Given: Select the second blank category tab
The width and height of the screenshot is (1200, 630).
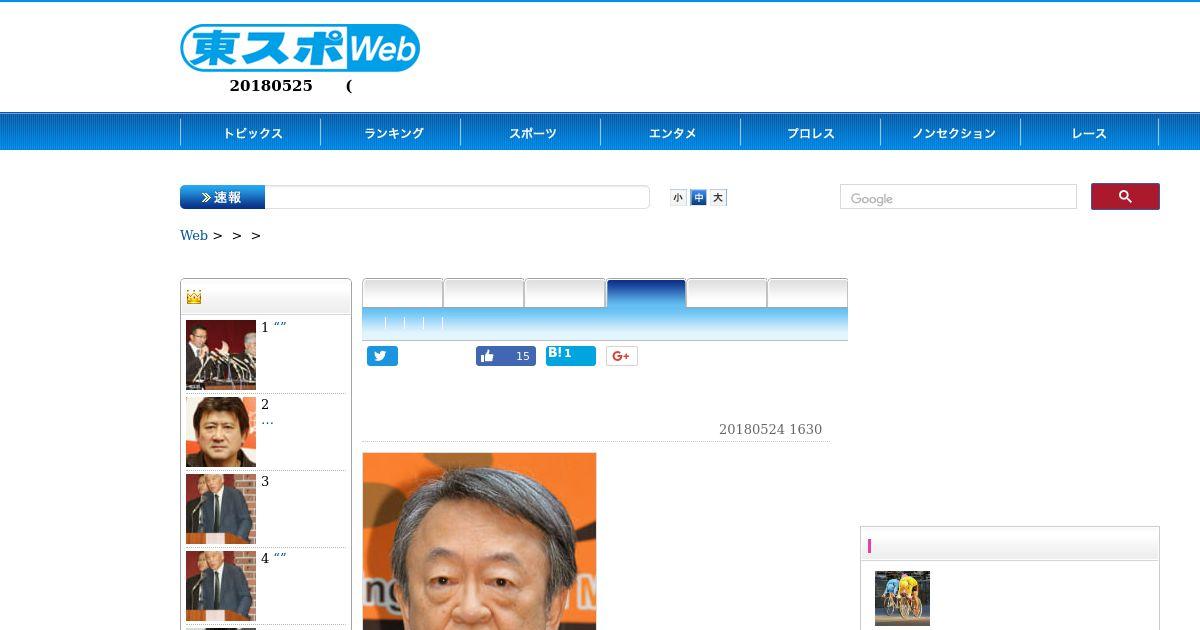Looking at the screenshot, I should coord(484,293).
